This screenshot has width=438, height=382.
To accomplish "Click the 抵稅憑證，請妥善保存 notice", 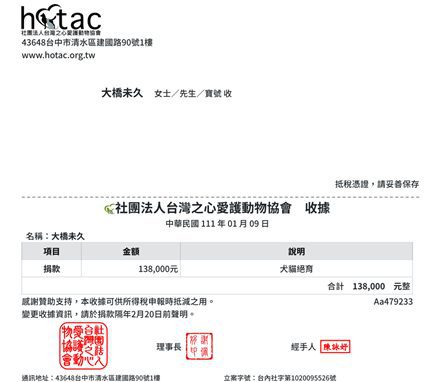I will point(377,184).
